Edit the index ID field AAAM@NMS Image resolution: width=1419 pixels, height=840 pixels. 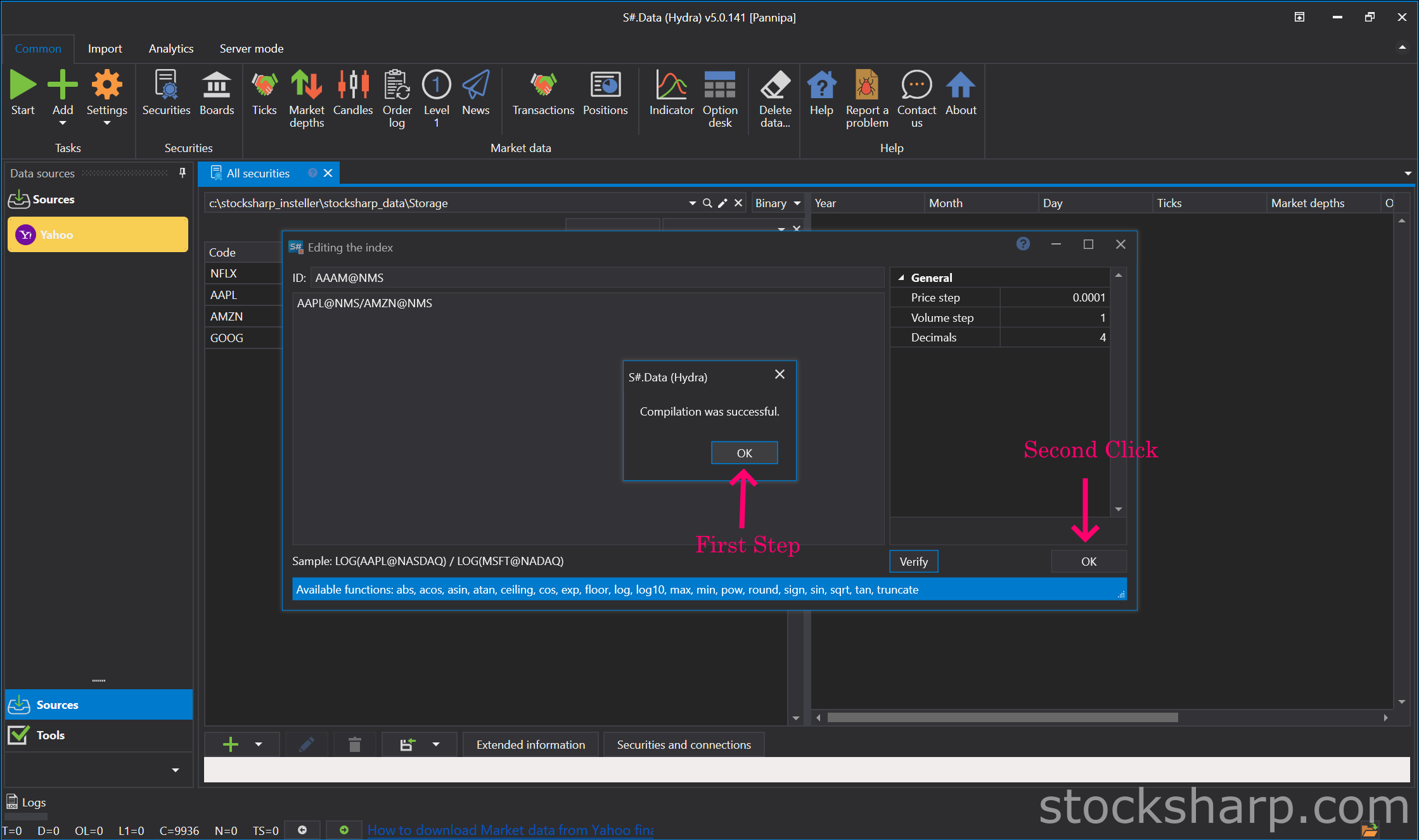click(598, 277)
